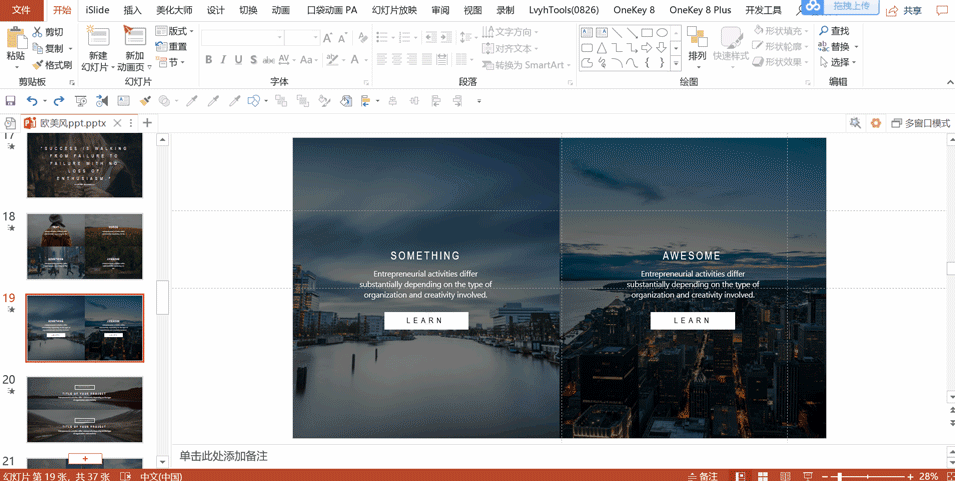
Task: Open the File (文件) tab
Action: click(21, 10)
